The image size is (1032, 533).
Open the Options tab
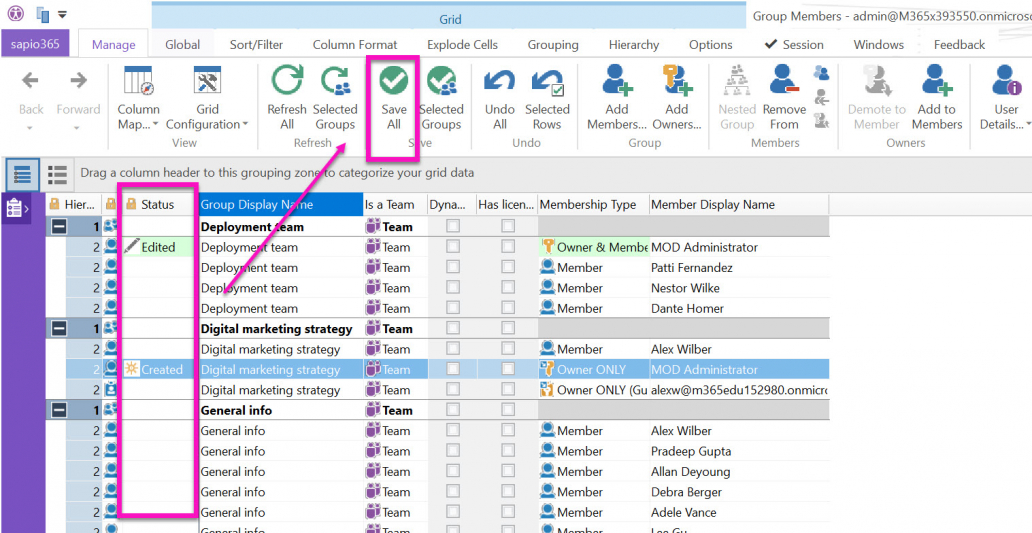coord(711,45)
